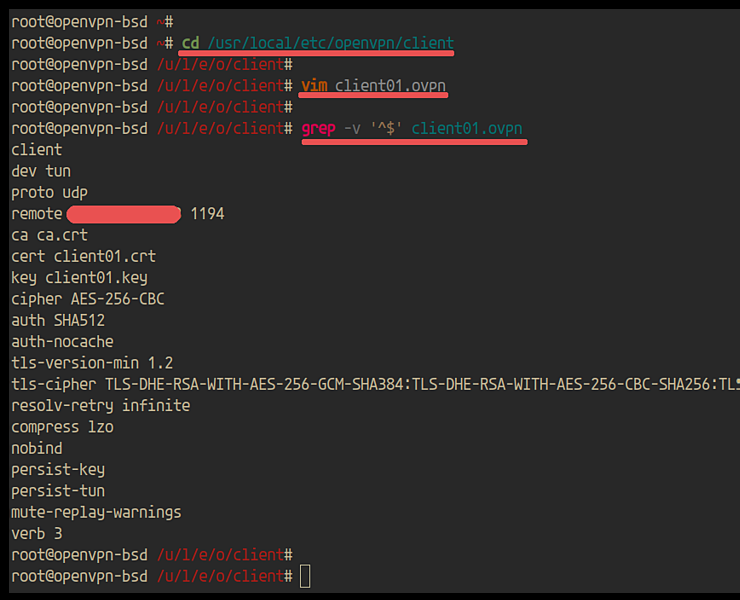Click the 'verb 3' line

pos(36,534)
